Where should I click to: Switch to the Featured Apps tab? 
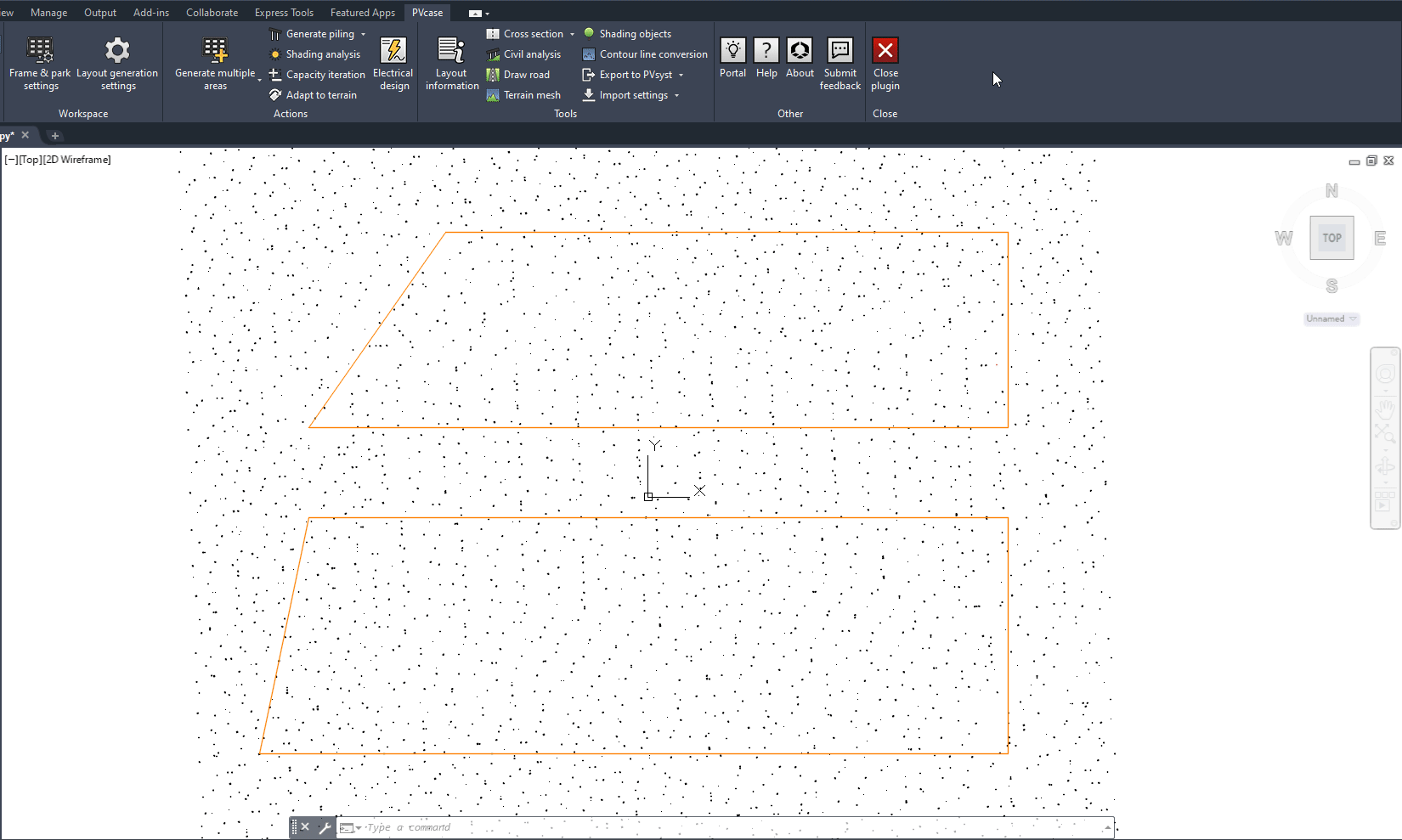point(362,13)
